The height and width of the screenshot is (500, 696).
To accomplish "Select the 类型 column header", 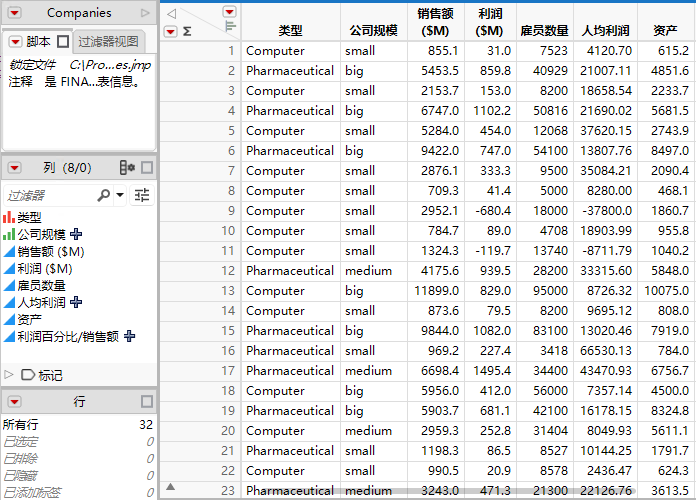I will pyautogui.click(x=290, y=22).
